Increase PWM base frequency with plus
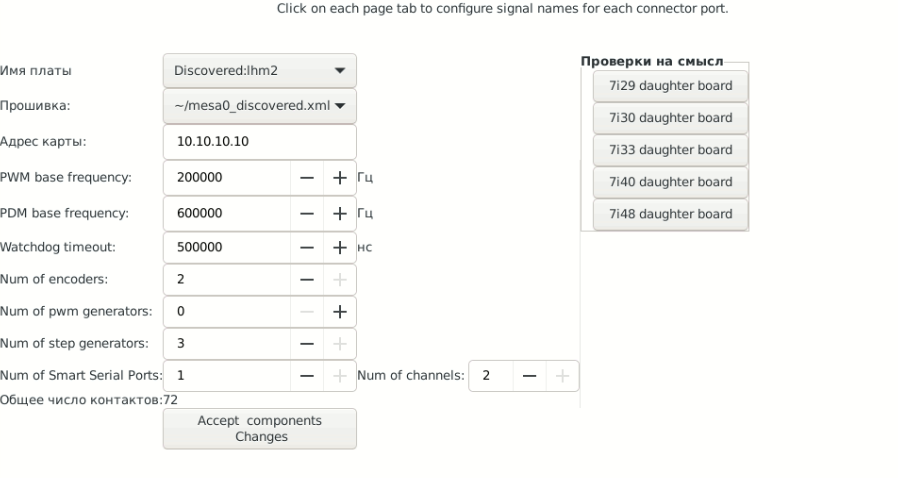The height and width of the screenshot is (478, 898). coord(340,178)
